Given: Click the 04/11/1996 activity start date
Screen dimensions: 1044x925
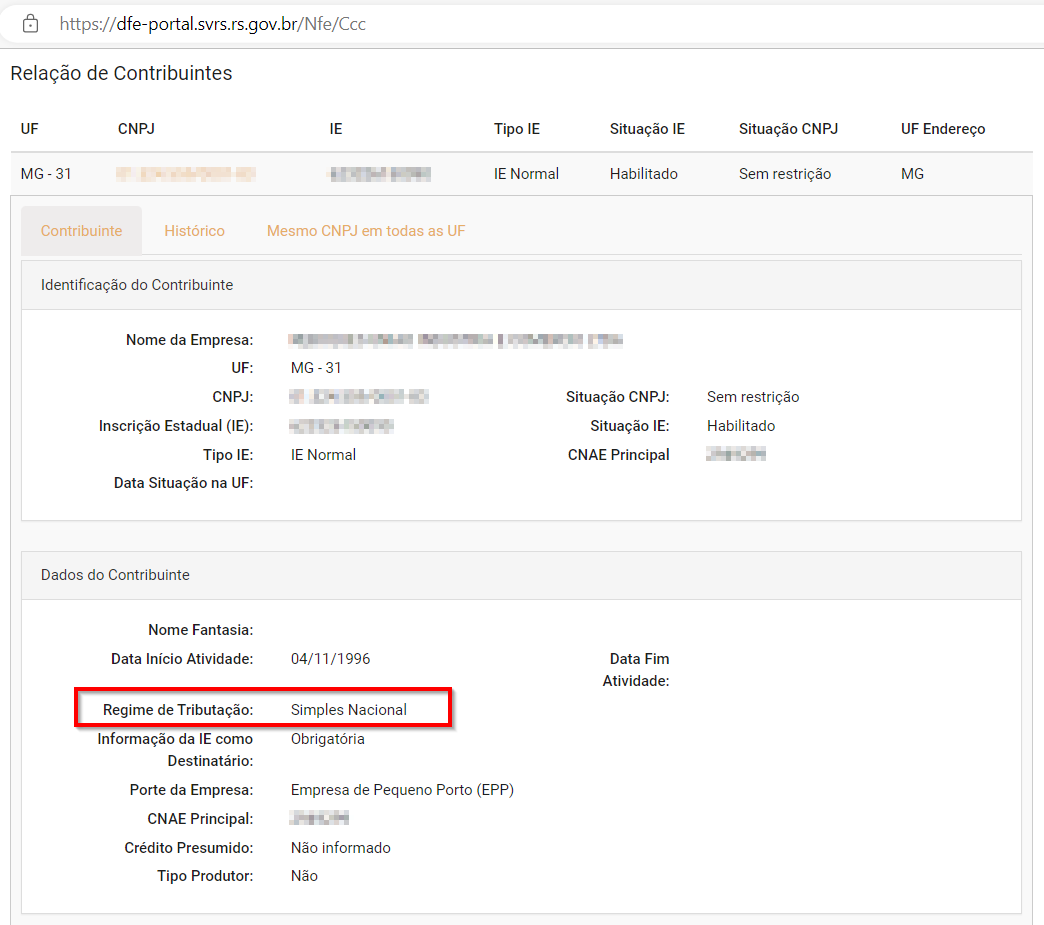Looking at the screenshot, I should pos(330,659).
